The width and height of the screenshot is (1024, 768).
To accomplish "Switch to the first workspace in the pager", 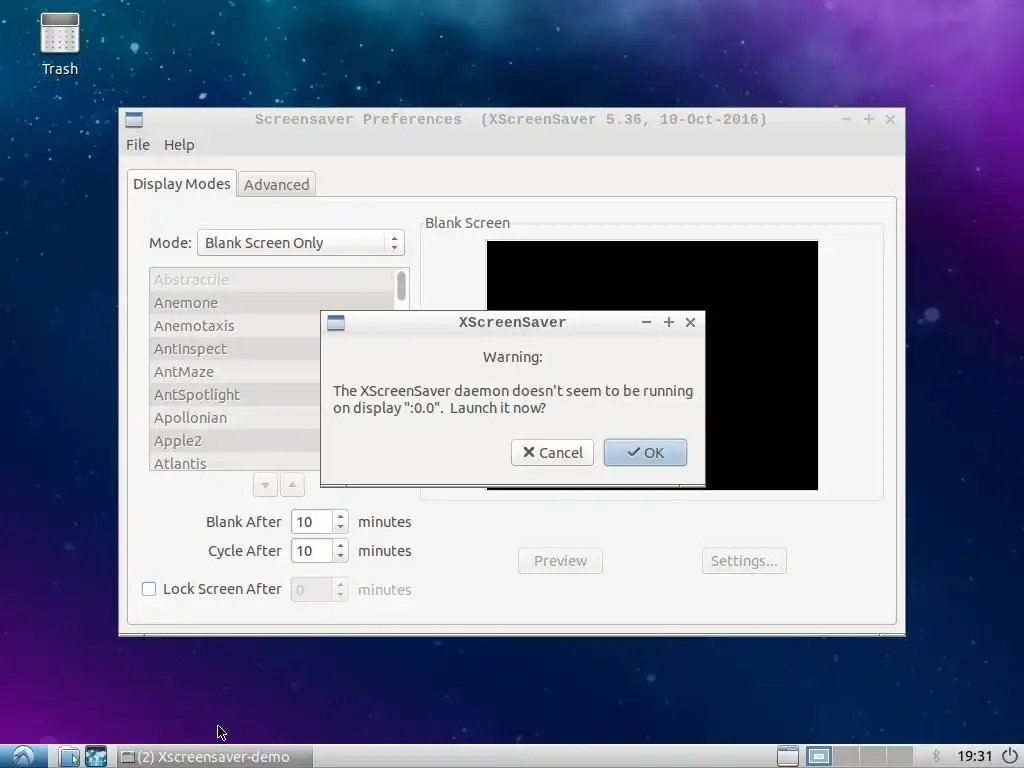I will pyautogui.click(x=818, y=756).
